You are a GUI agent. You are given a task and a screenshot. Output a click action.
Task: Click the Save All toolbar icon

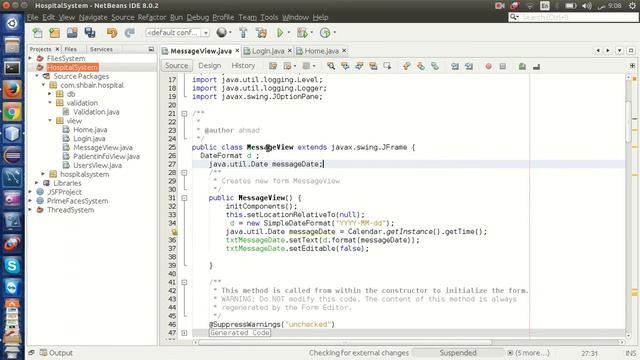pos(90,32)
